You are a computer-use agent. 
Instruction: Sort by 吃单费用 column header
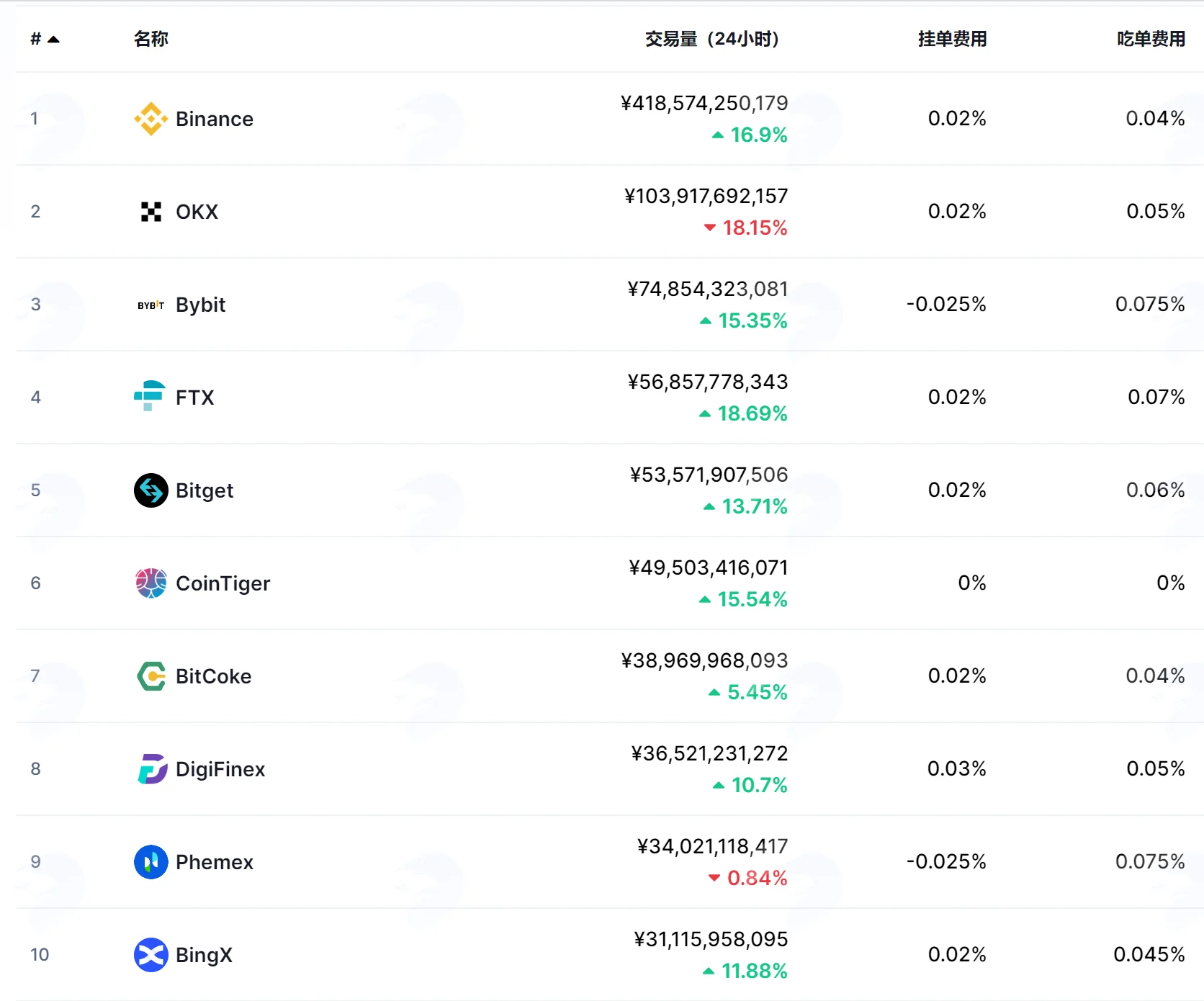click(x=1151, y=39)
